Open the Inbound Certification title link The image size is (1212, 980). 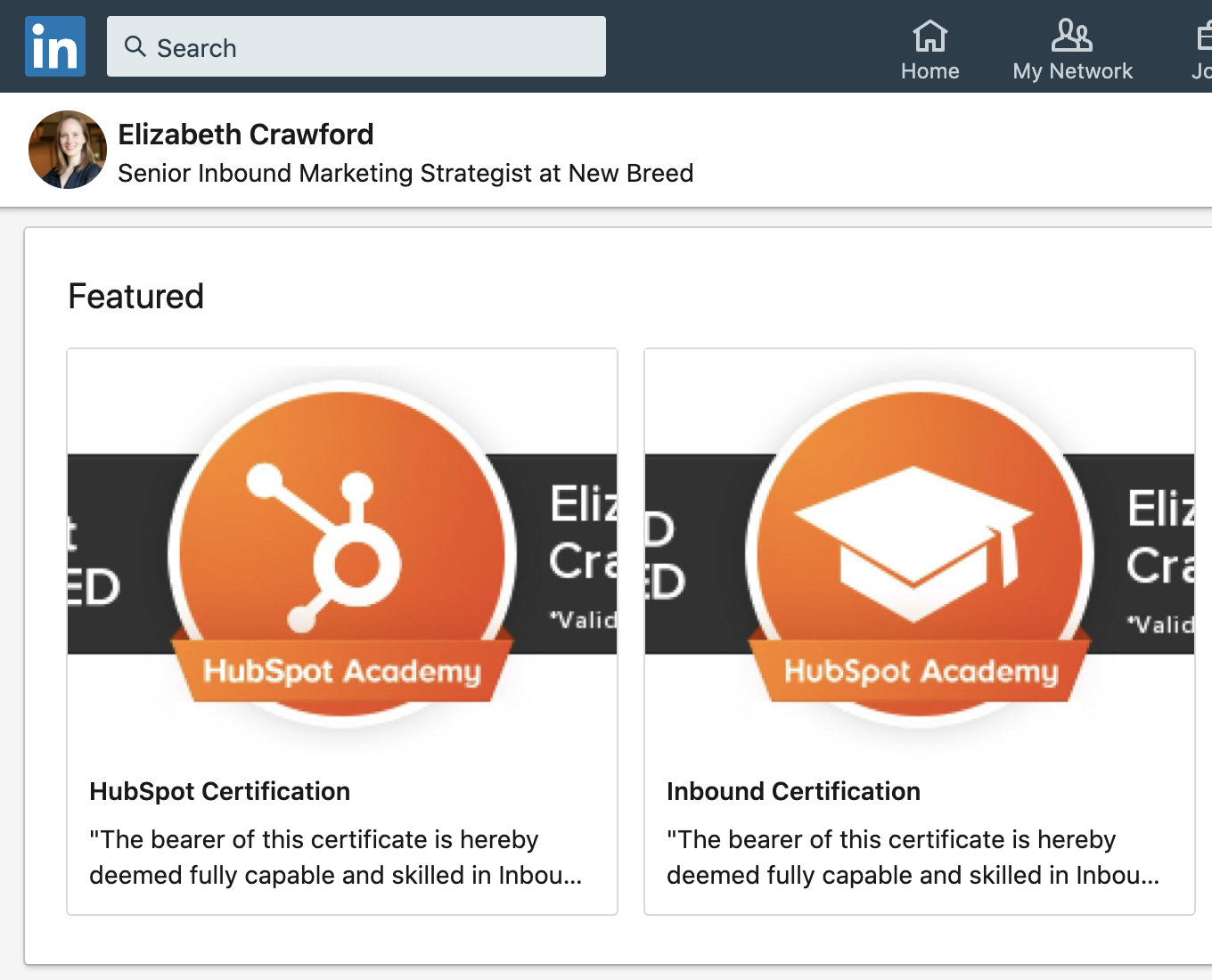pos(793,791)
